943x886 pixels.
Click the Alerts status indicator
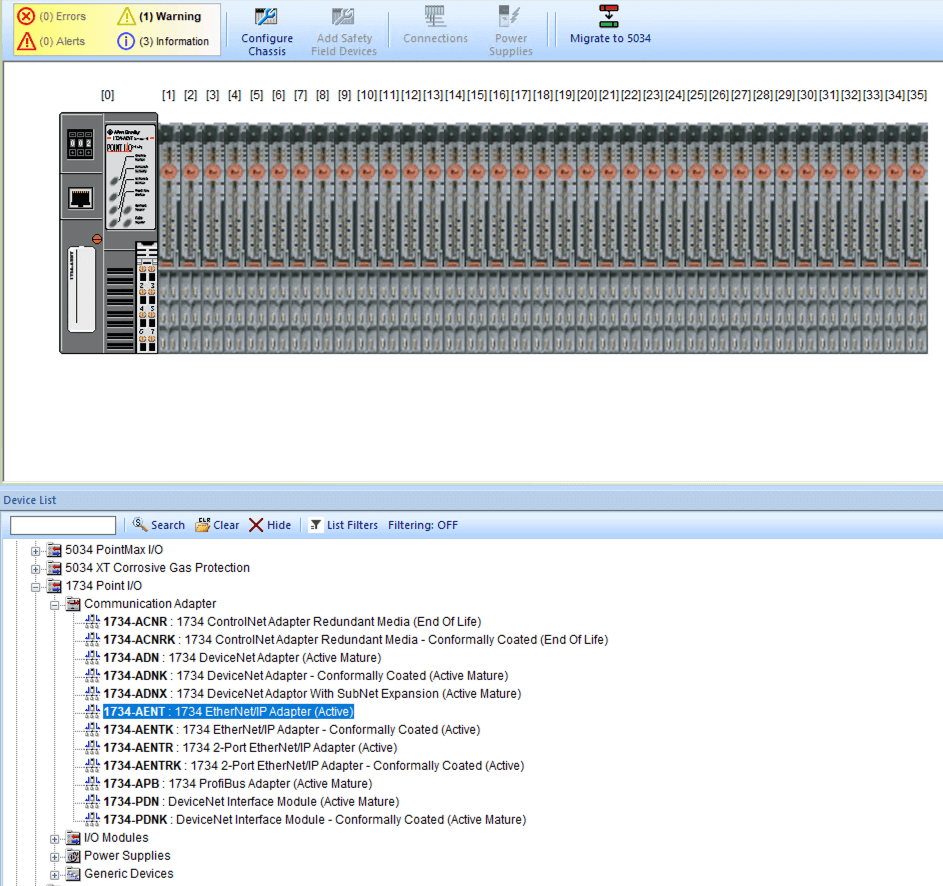27,42
